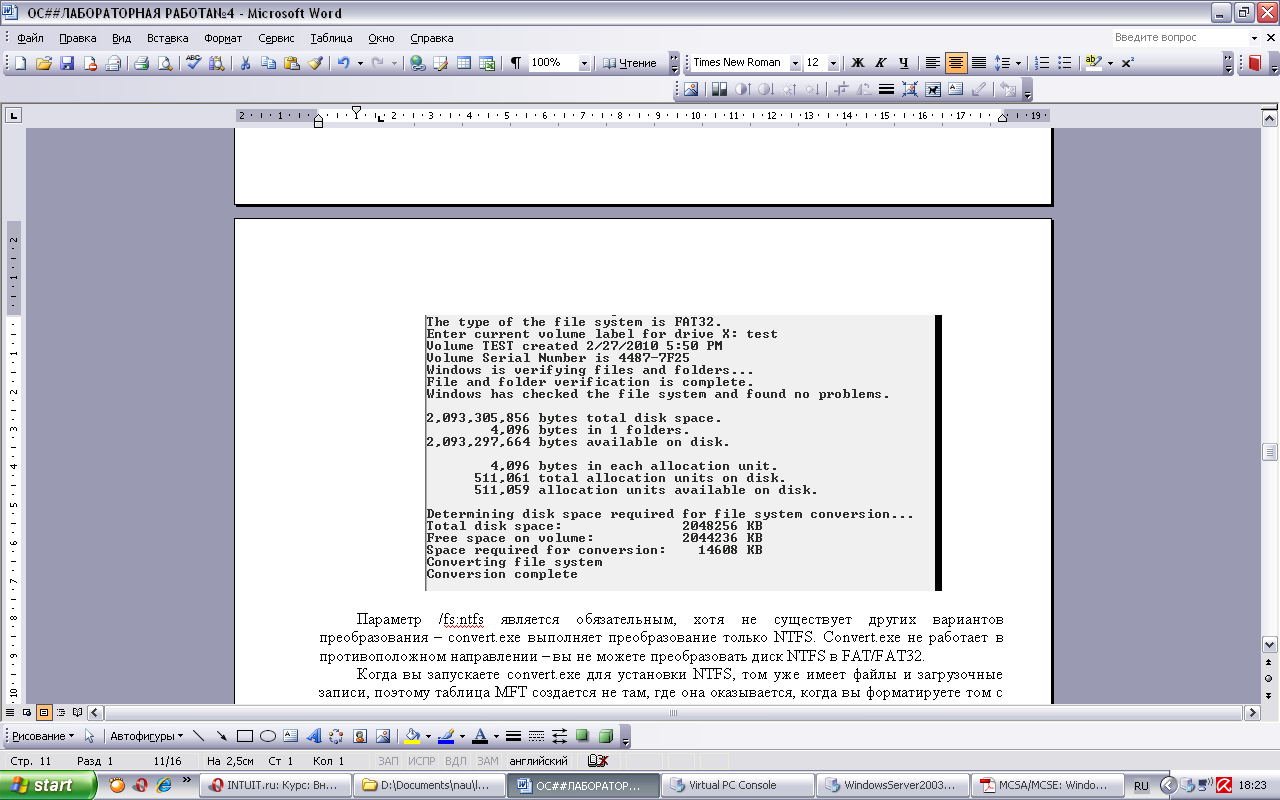Viewport: 1280px width, 800px height.
Task: Align text left
Action: [x=933, y=63]
